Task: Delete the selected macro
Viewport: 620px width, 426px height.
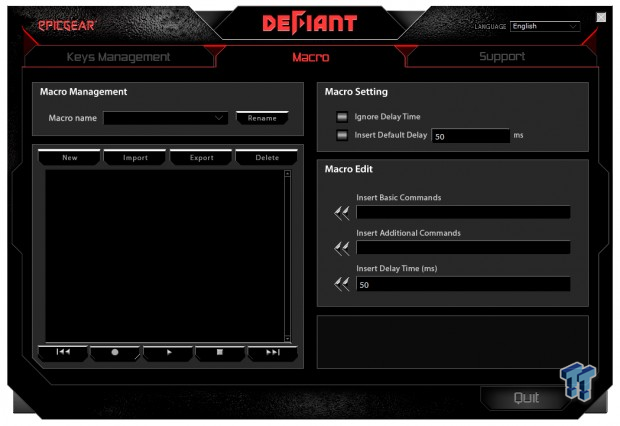Action: coord(267,157)
